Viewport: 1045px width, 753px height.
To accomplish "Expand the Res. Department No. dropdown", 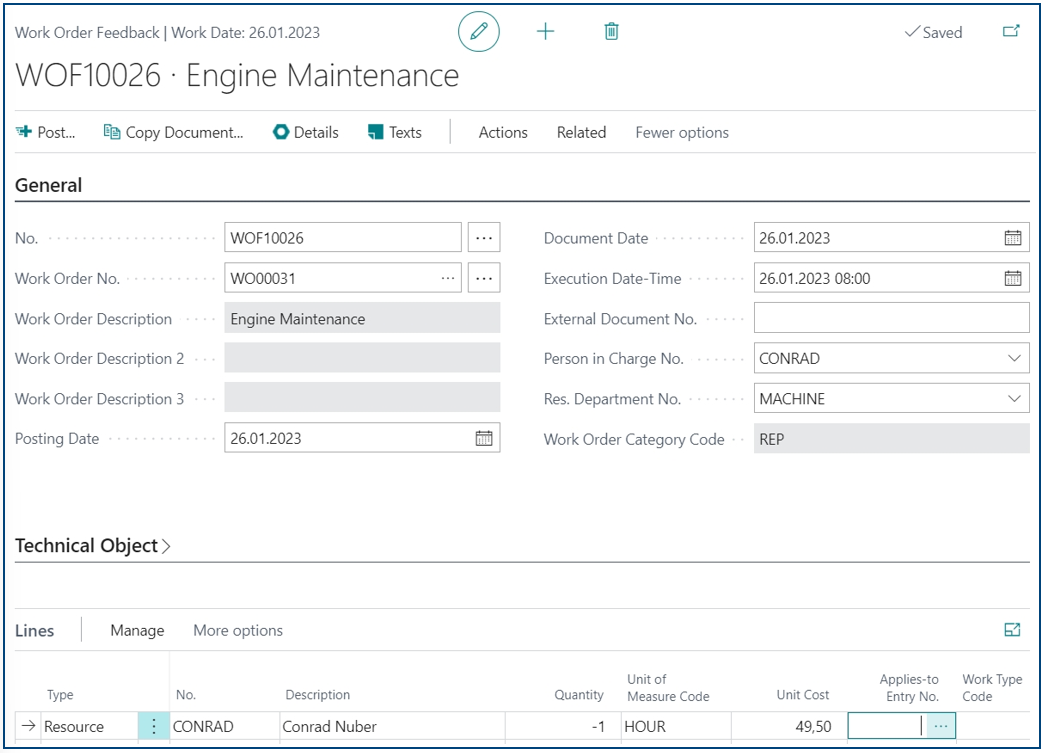I will 1014,398.
